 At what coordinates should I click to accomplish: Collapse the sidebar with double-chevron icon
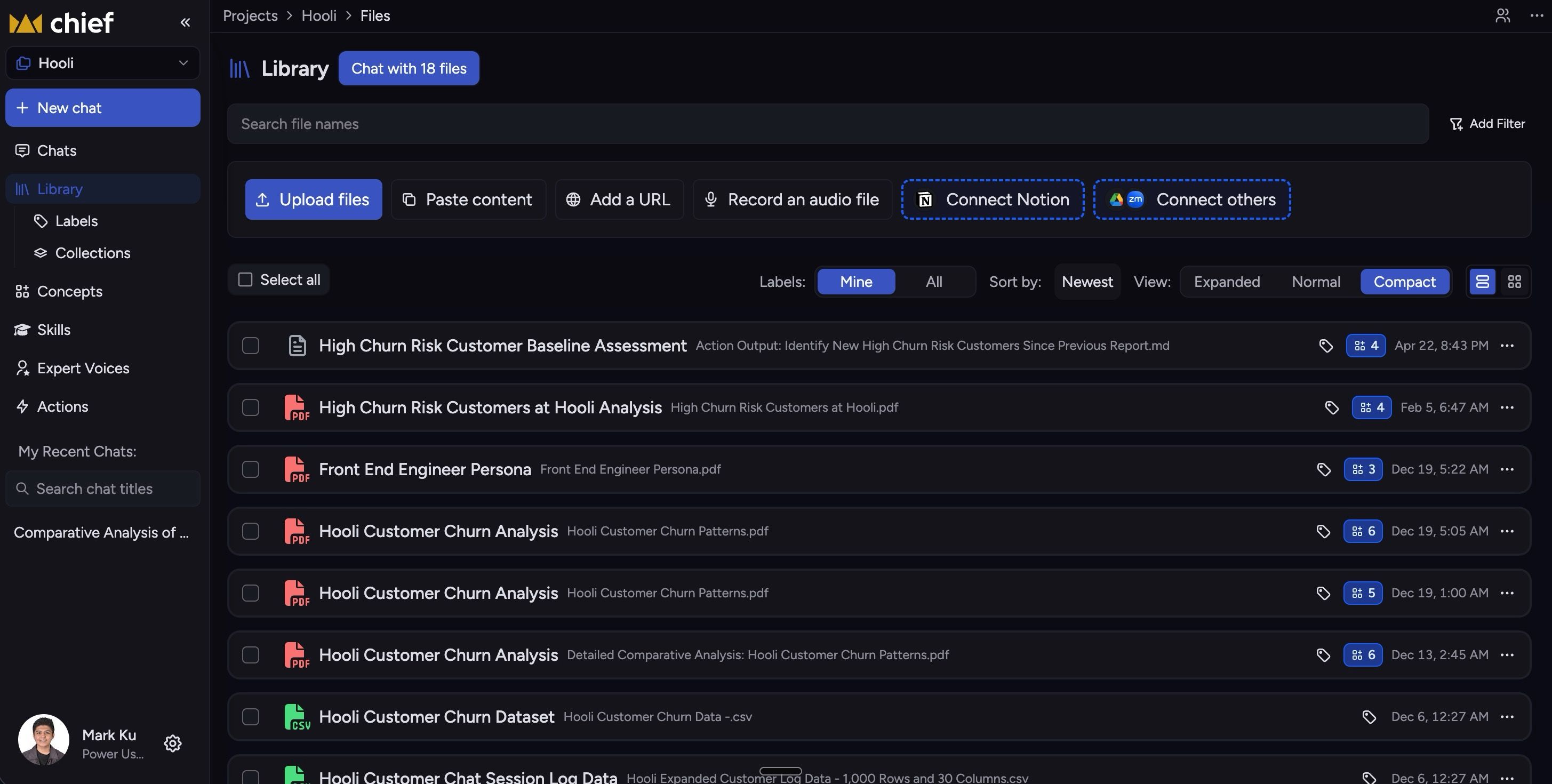pos(185,23)
